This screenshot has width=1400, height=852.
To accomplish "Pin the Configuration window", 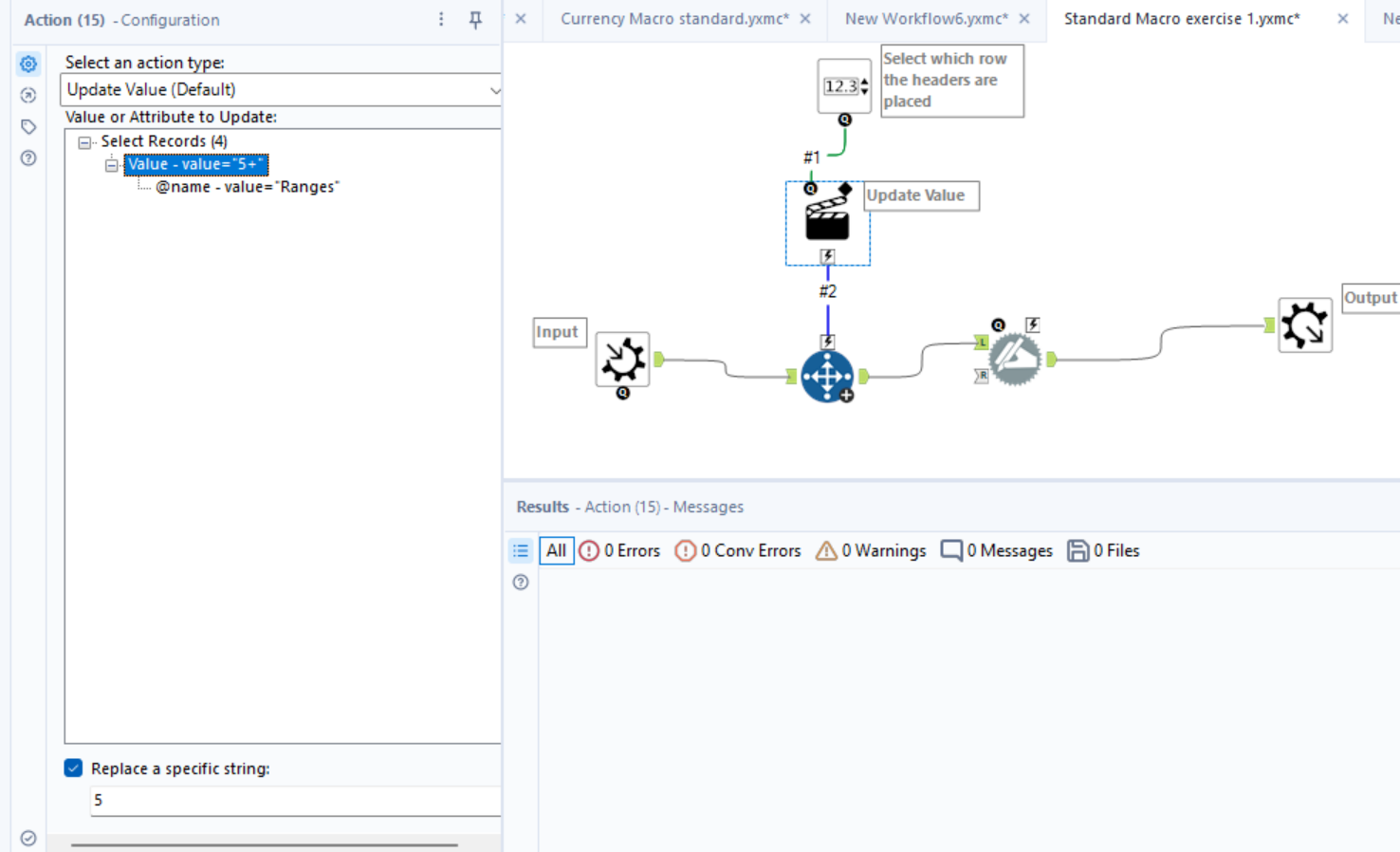I will [475, 19].
